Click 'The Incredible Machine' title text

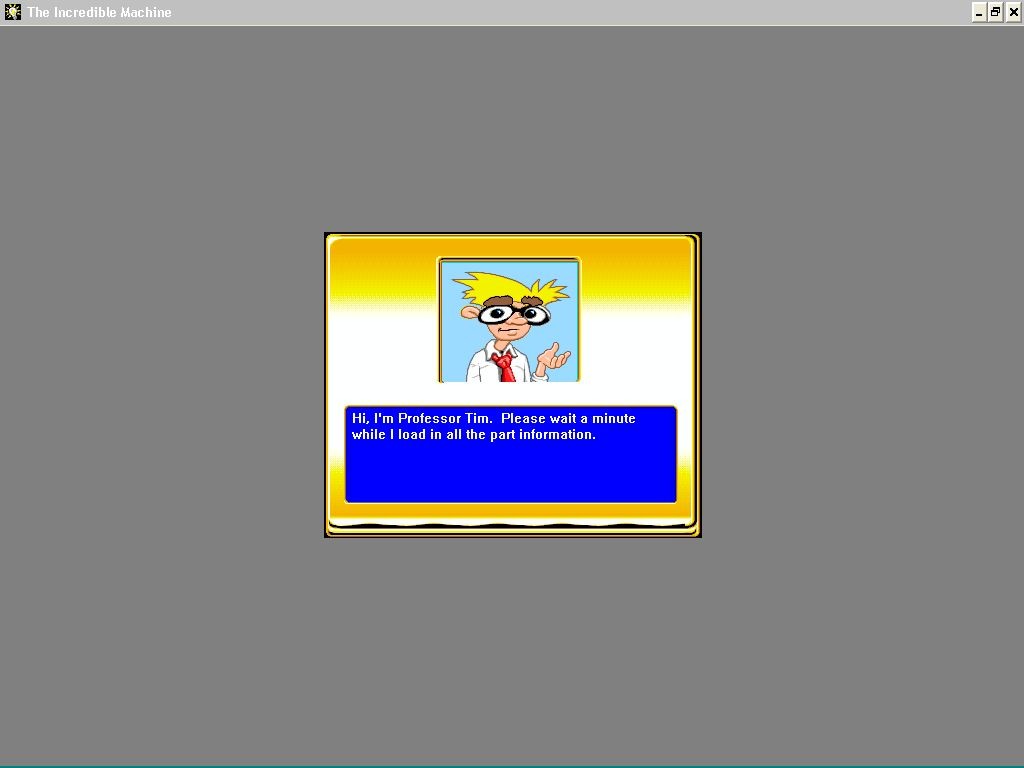point(99,12)
